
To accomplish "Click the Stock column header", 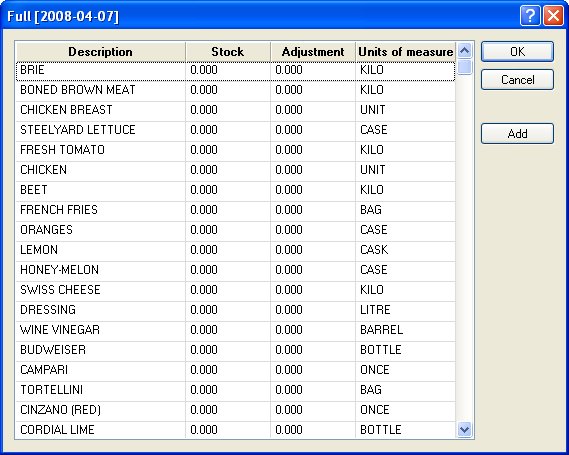I will tap(228, 52).
